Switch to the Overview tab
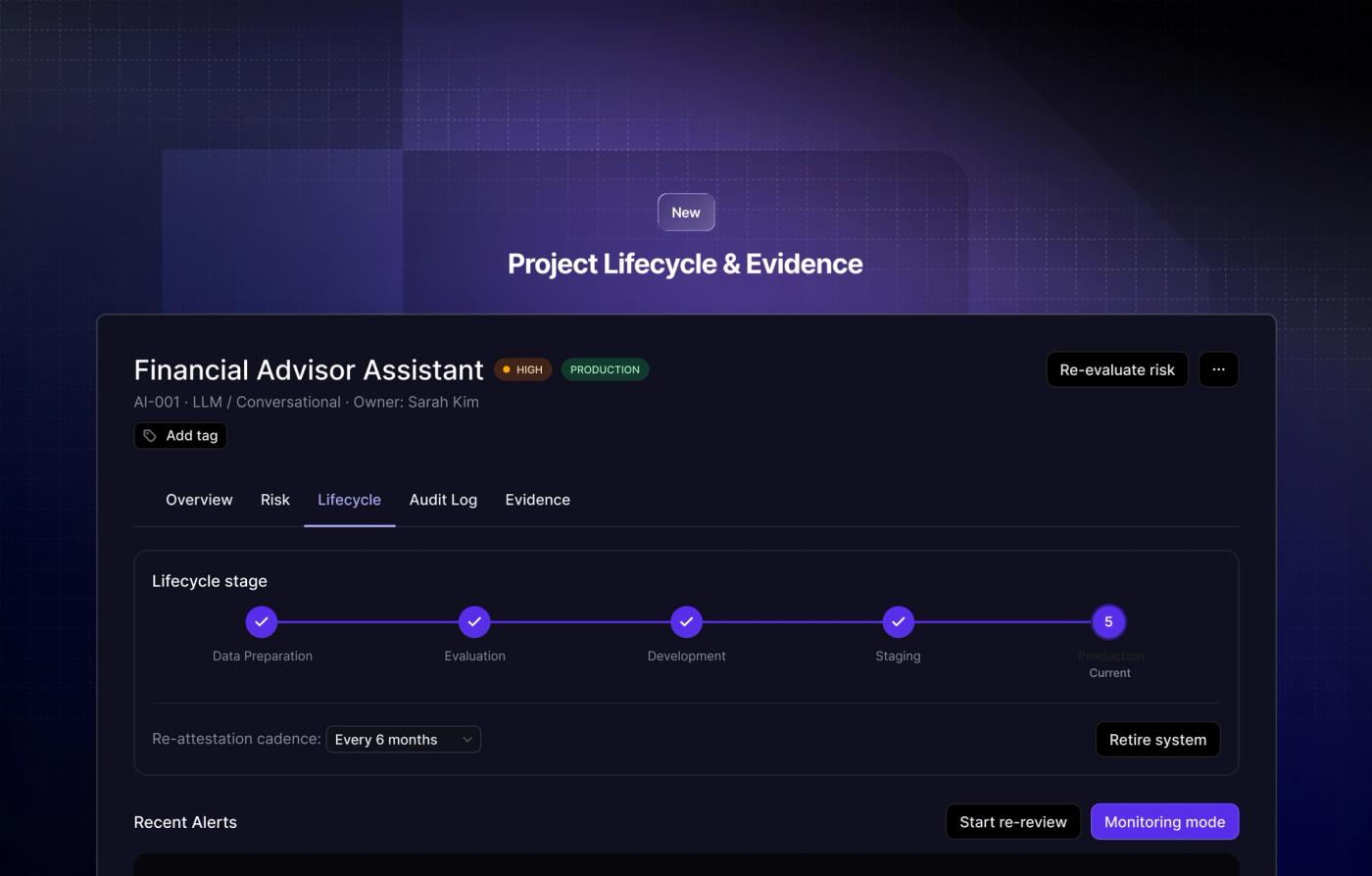This screenshot has height=876, width=1372. point(199,500)
